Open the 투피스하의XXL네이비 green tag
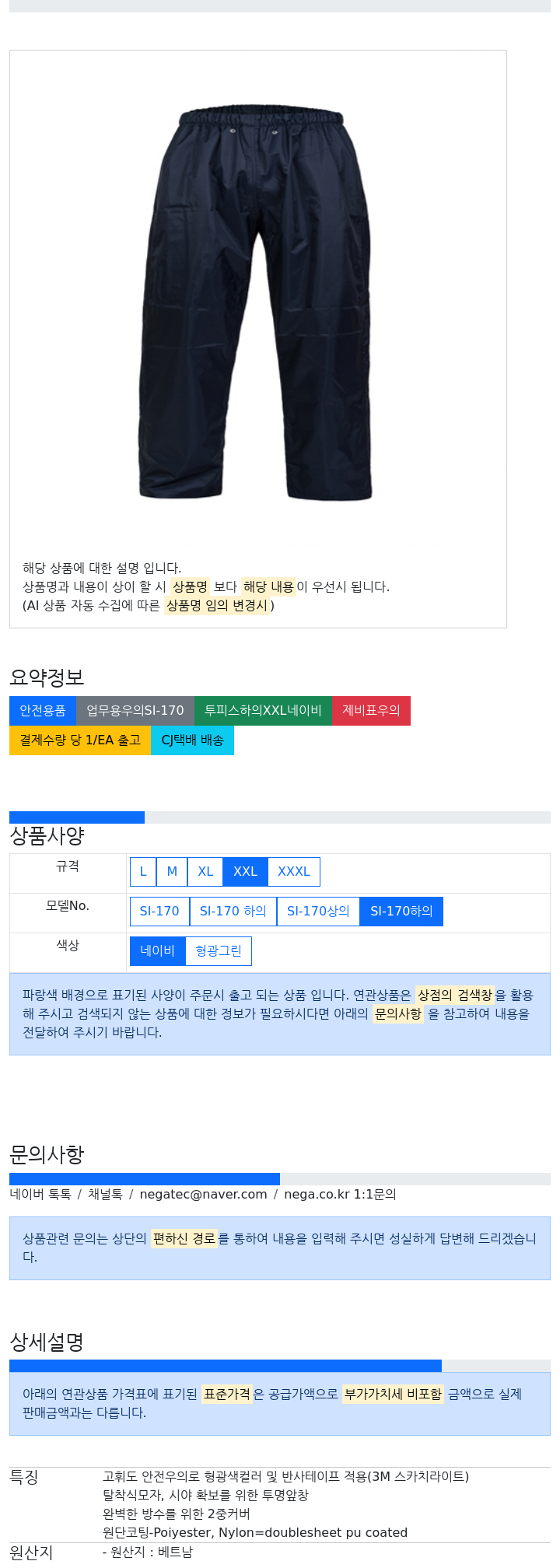This screenshot has width=560, height=1568. (263, 711)
